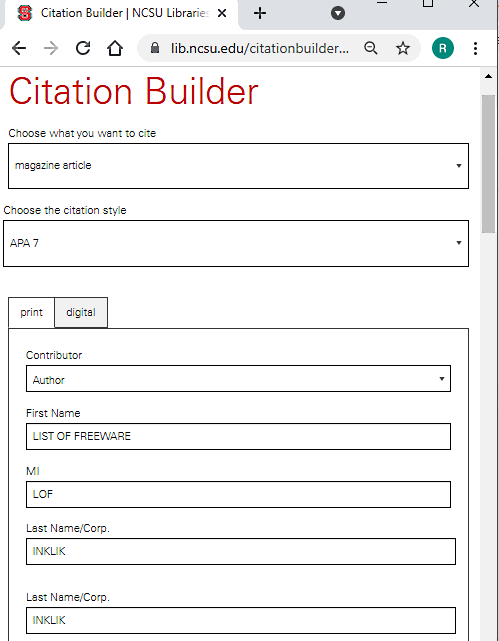Click the vertical scrollbar thumb
Screen dimensions: 499x641
[x=488, y=164]
